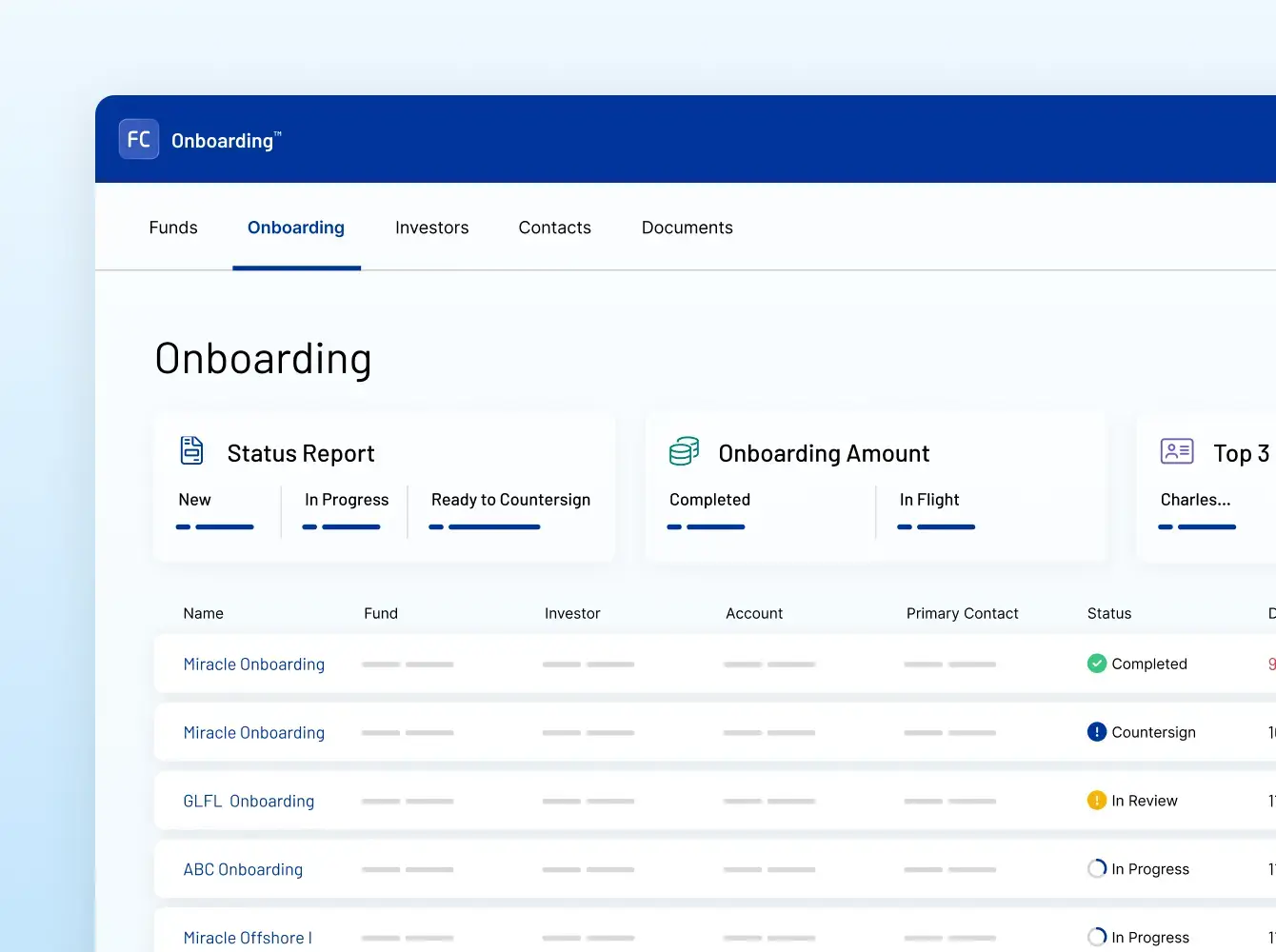Open the Documents section
The width and height of the screenshot is (1276, 952).
[687, 228]
